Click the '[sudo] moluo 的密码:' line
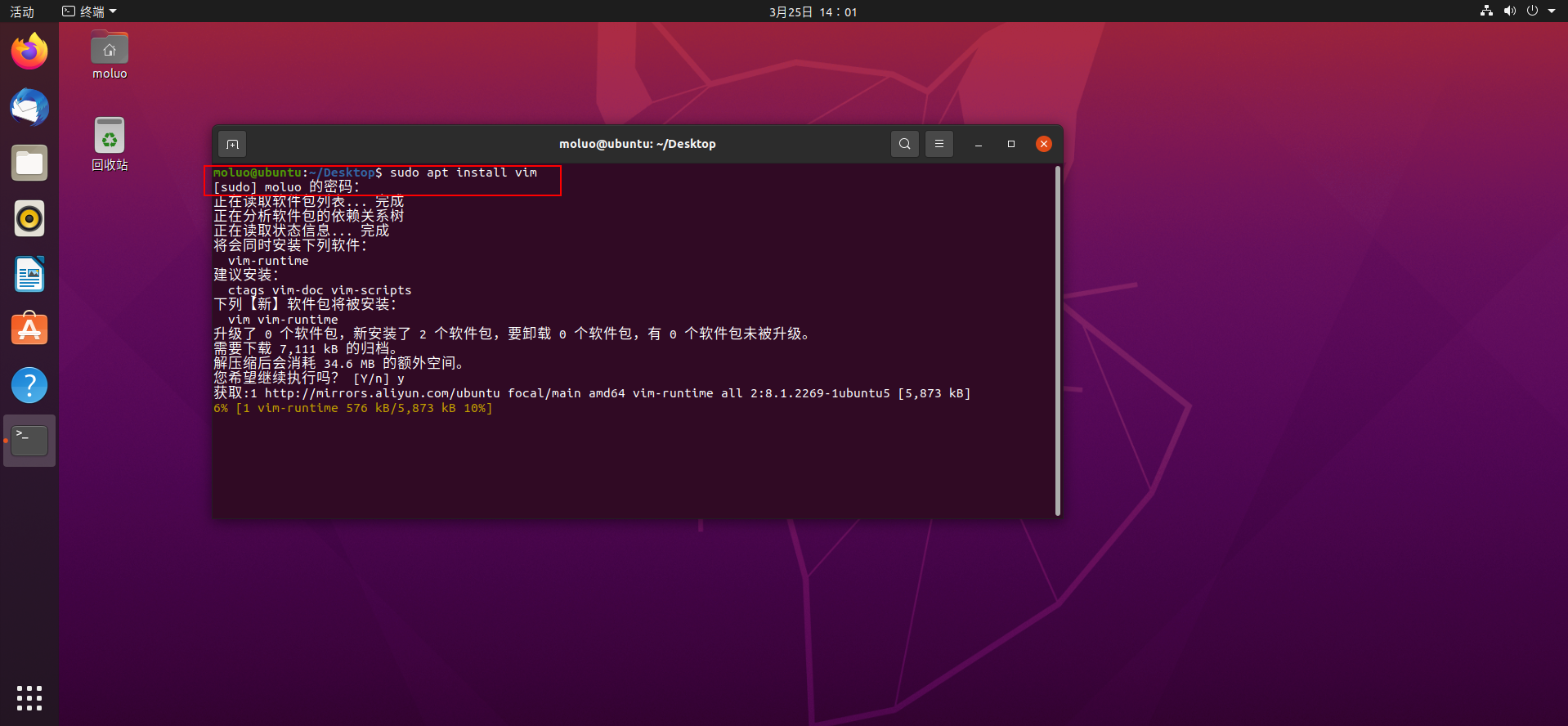 pos(286,187)
